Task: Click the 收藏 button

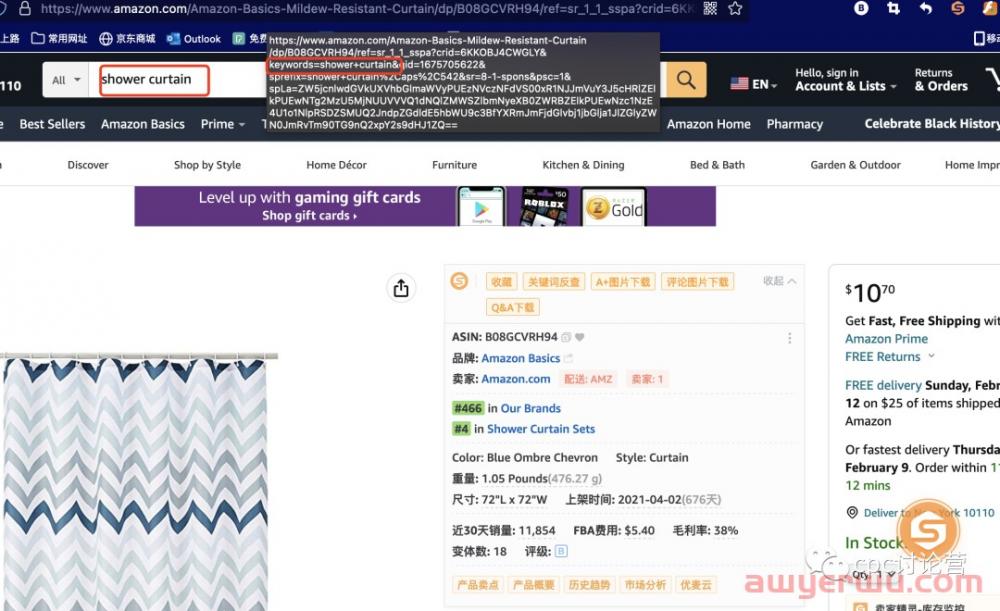Action: 501,281
